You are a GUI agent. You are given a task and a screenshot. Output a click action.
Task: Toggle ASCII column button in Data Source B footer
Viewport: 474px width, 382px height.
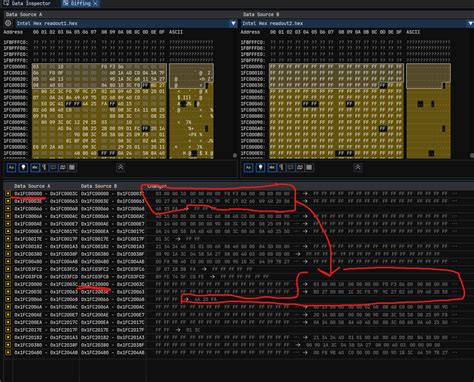tap(272, 167)
